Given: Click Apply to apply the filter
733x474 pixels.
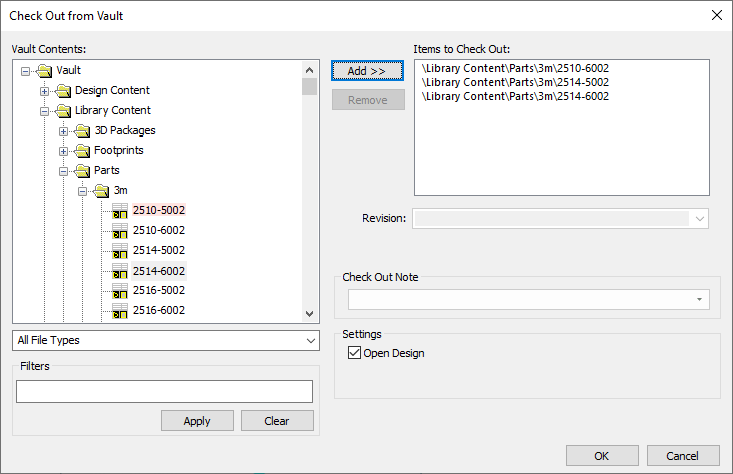Looking at the screenshot, I should [x=197, y=421].
